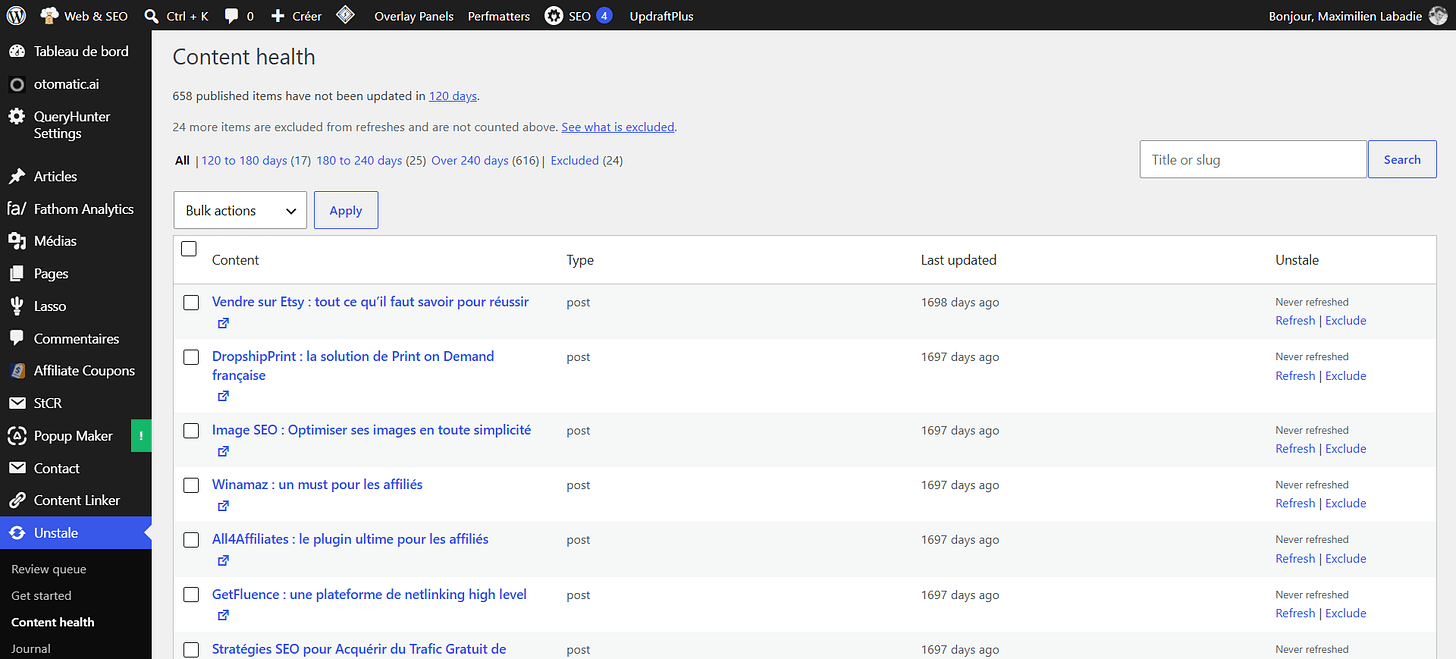Refresh the Vendre sur Etsy post

coord(1295,321)
